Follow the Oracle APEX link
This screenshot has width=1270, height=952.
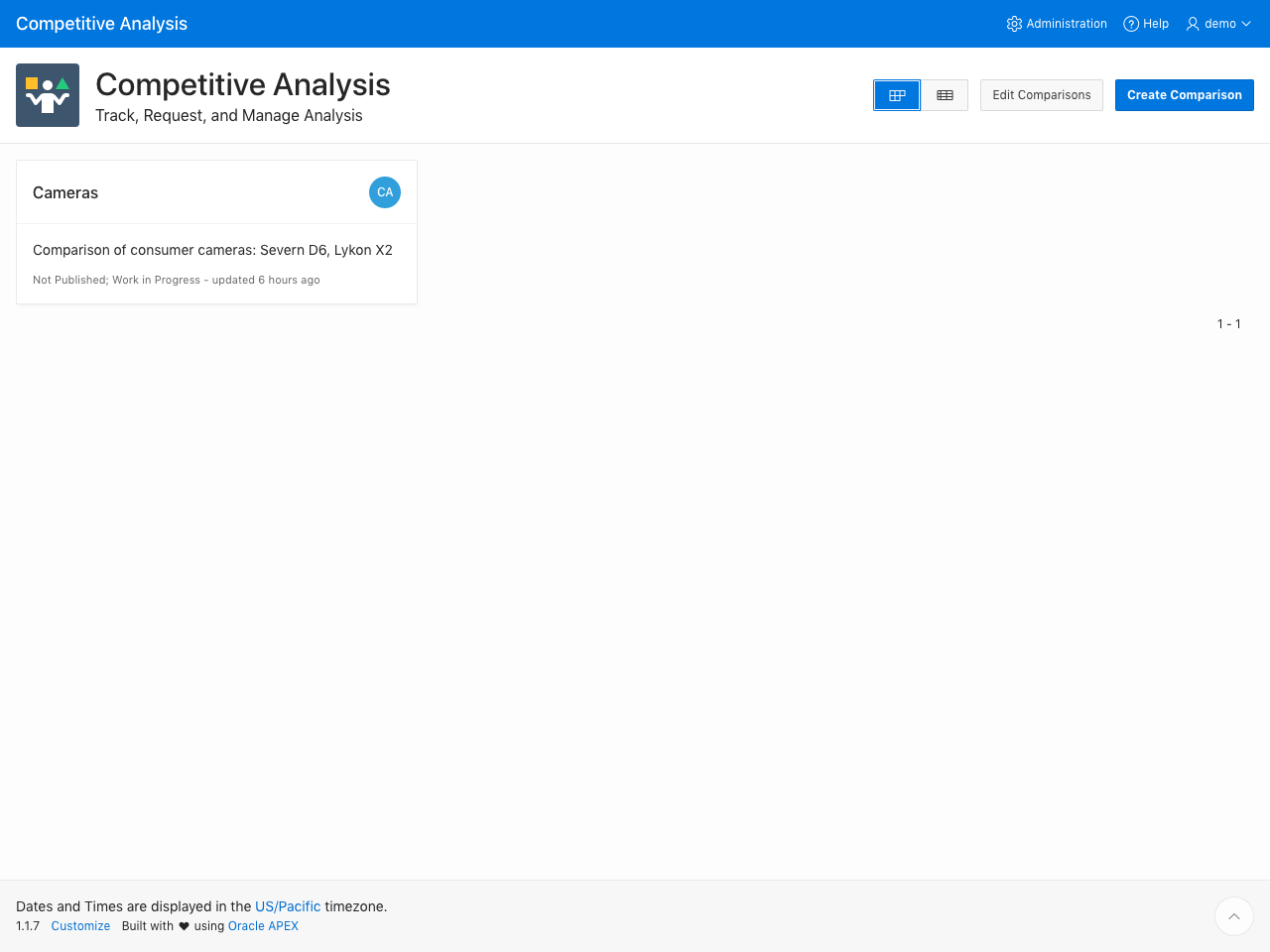(263, 926)
